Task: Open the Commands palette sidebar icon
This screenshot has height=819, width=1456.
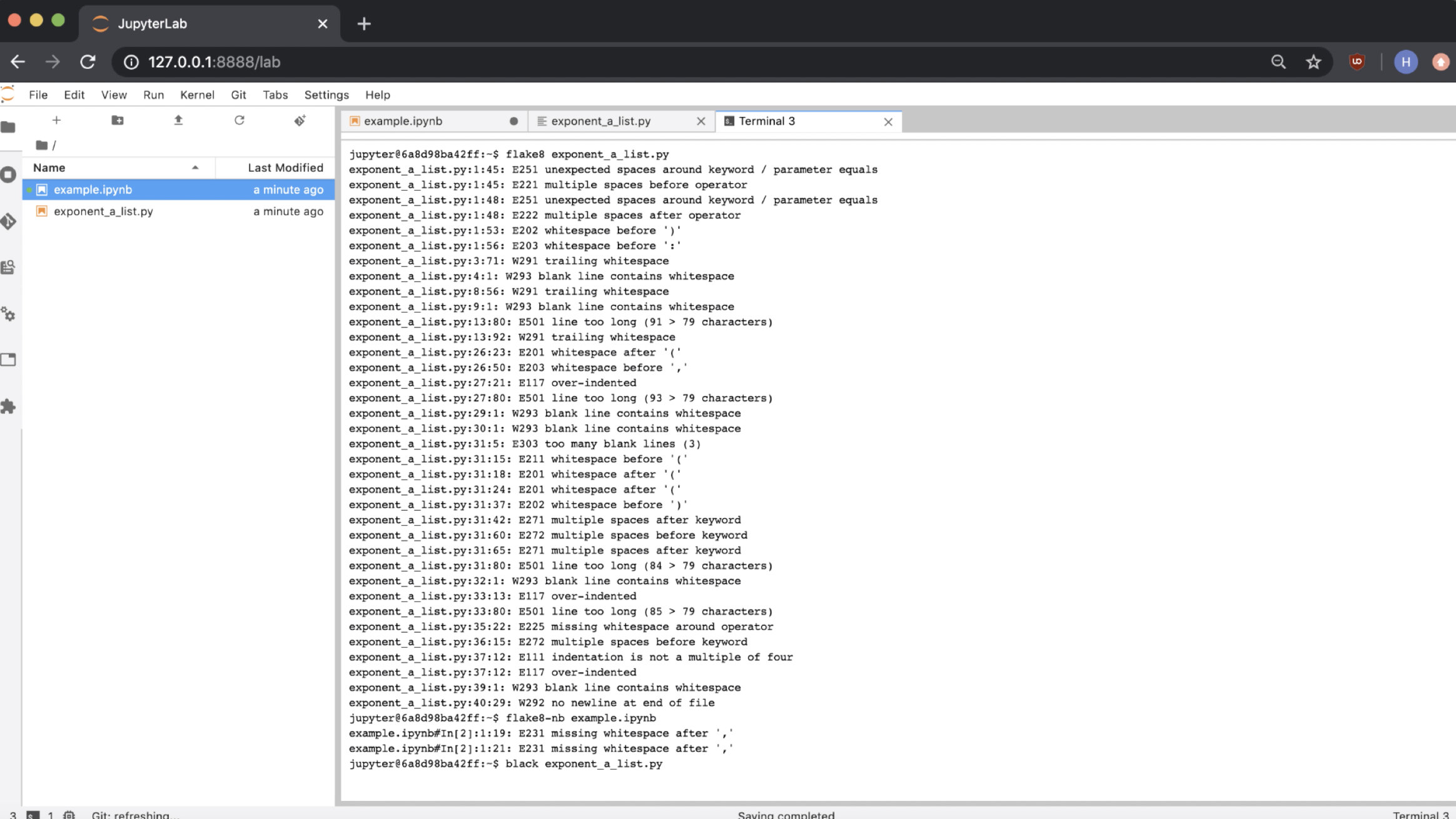Action: (8, 268)
